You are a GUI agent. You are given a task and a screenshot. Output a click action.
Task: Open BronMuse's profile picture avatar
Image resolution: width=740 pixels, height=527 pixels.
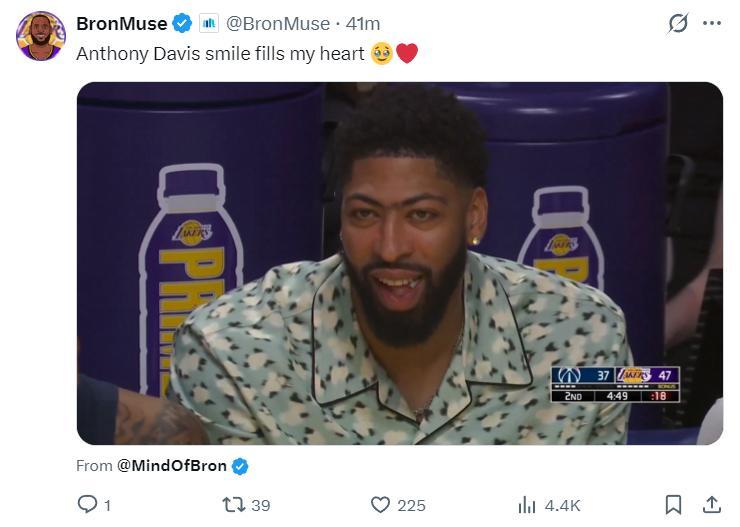[x=40, y=37]
